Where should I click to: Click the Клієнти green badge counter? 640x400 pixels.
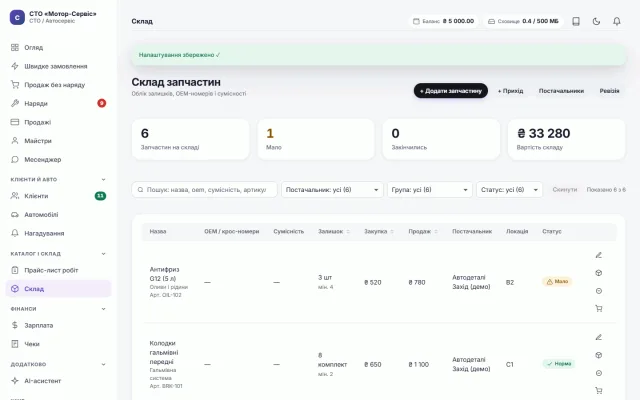click(100, 196)
